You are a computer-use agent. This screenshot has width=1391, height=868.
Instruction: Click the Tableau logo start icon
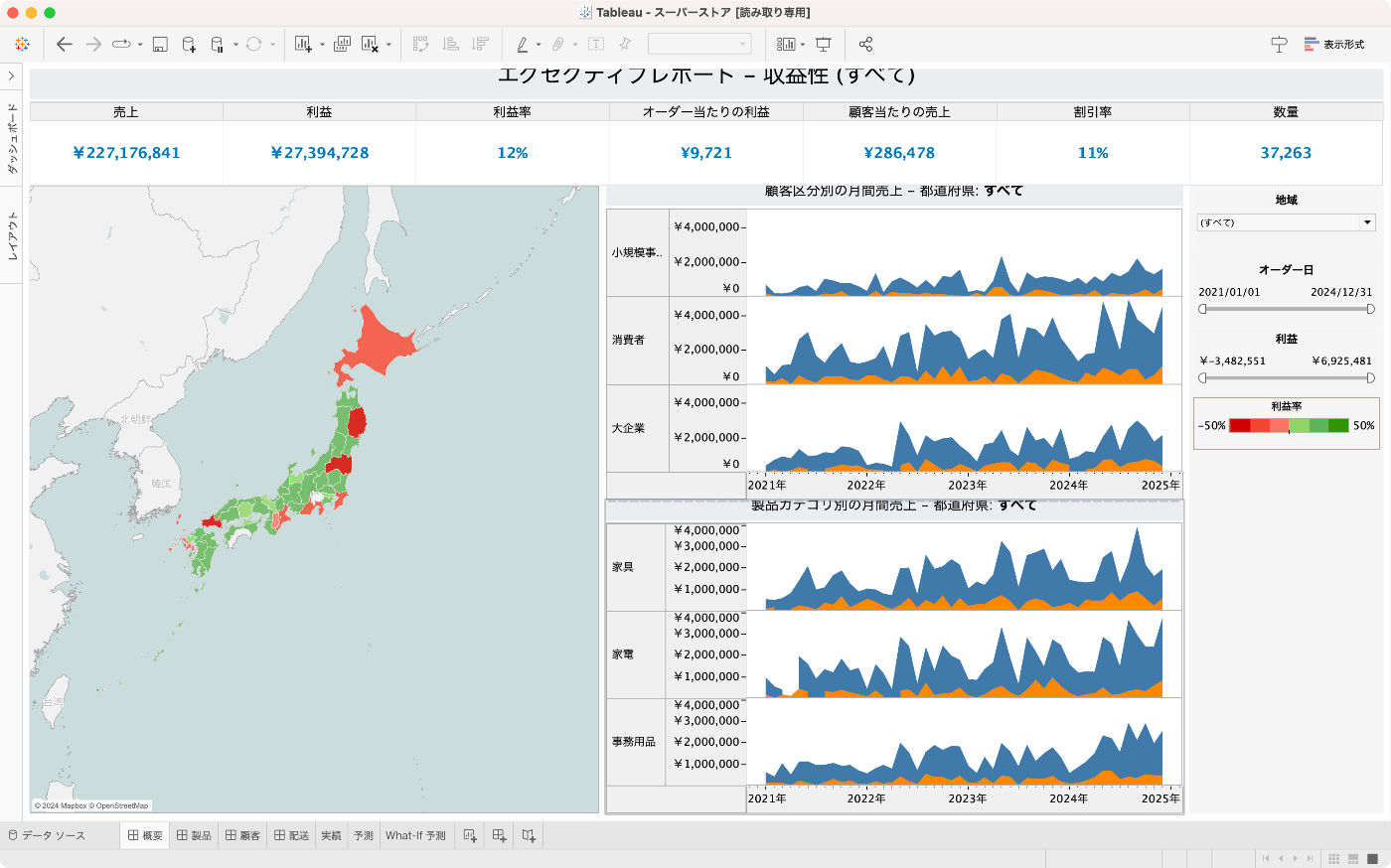[22, 44]
